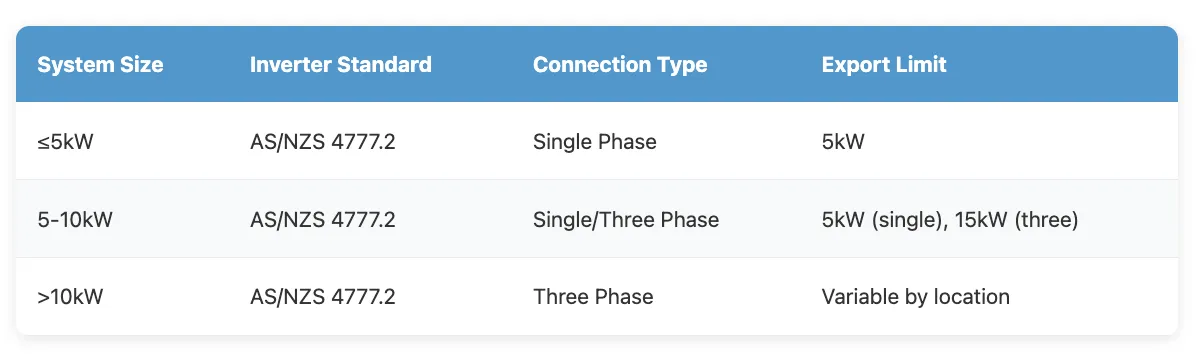1196x362 pixels.
Task: Click the Export Limit column header
Action: click(x=884, y=65)
